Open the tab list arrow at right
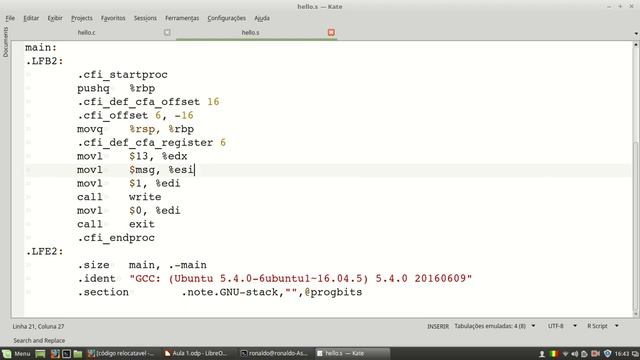Viewport: 640px width, 360px height. [636, 33]
